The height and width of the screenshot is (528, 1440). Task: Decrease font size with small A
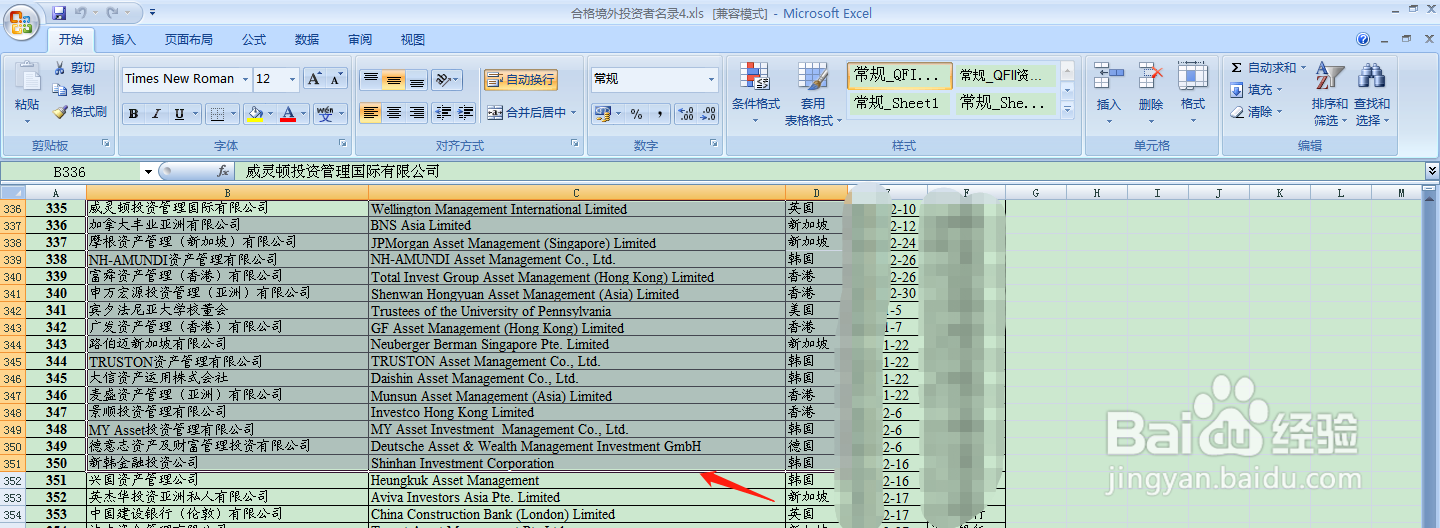point(336,79)
